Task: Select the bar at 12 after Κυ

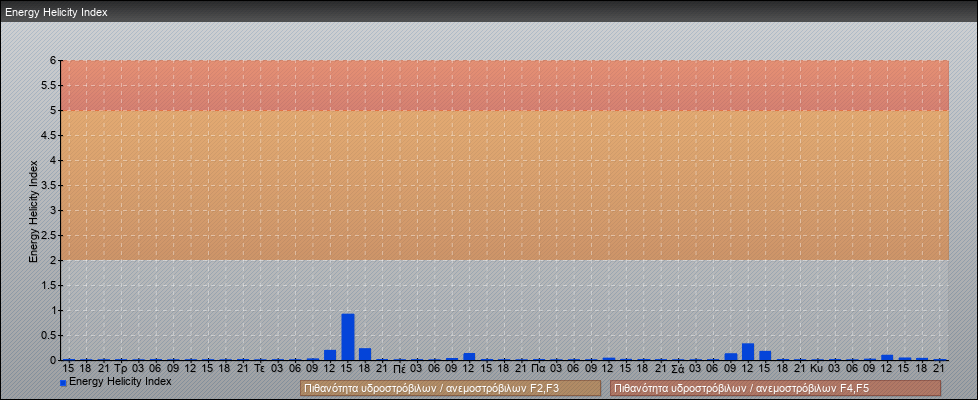Action: (887, 358)
